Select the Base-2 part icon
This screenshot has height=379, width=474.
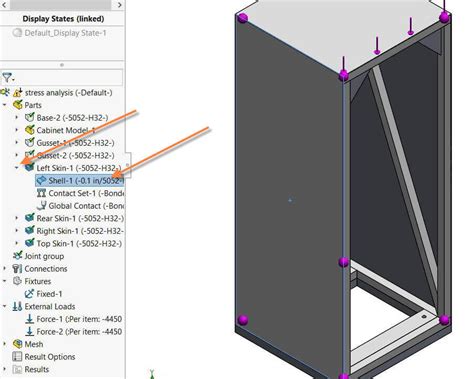(x=29, y=117)
